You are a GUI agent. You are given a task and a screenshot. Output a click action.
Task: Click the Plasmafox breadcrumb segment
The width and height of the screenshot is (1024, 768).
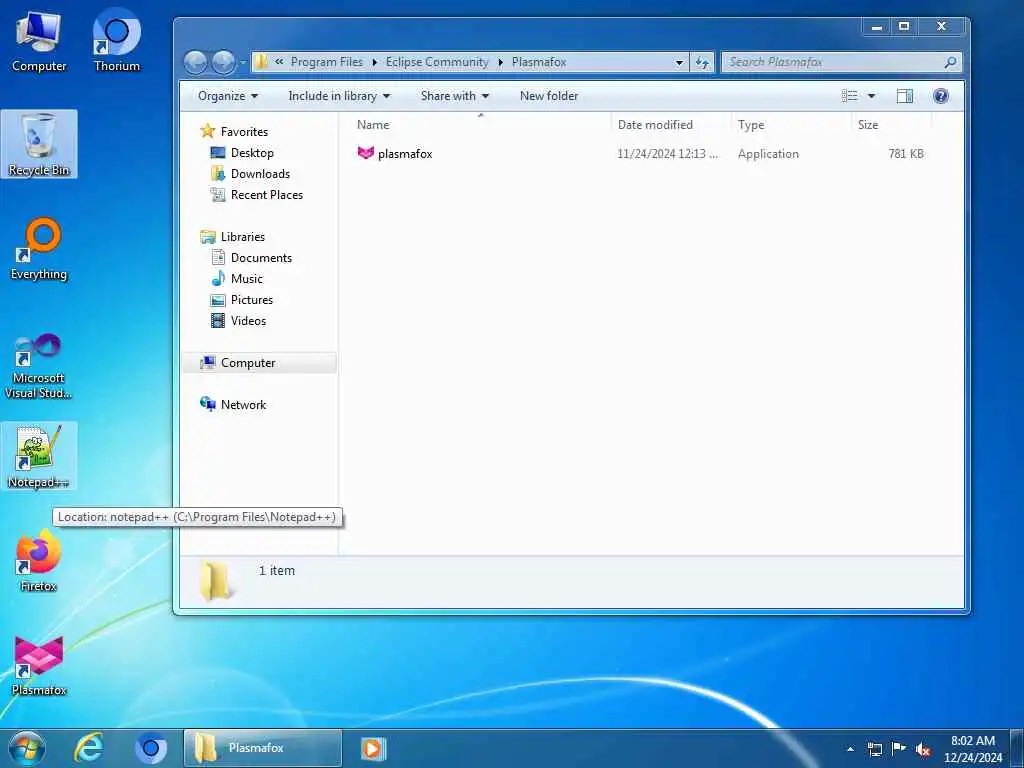click(539, 62)
